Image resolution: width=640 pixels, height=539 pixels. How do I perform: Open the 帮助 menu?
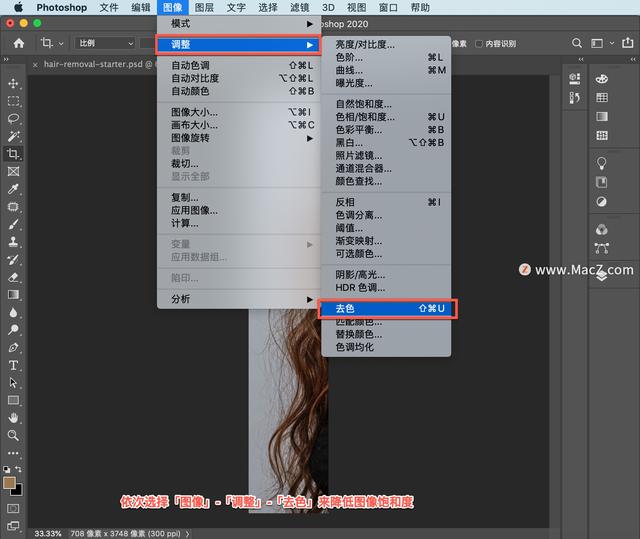[x=420, y=7]
